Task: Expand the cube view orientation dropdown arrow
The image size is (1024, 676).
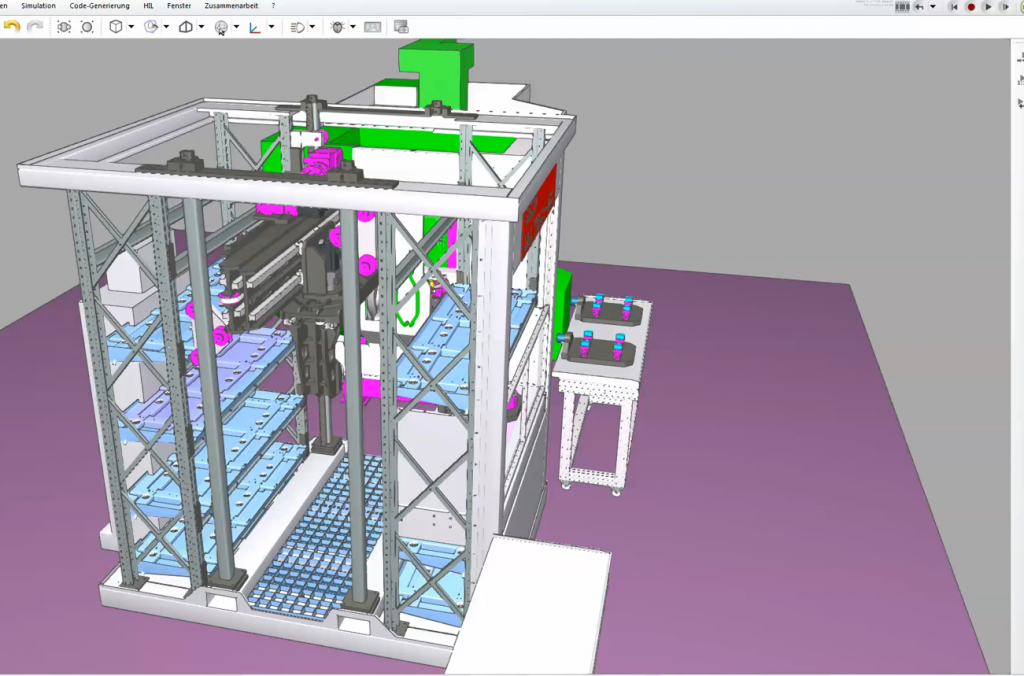Action: pos(131,27)
